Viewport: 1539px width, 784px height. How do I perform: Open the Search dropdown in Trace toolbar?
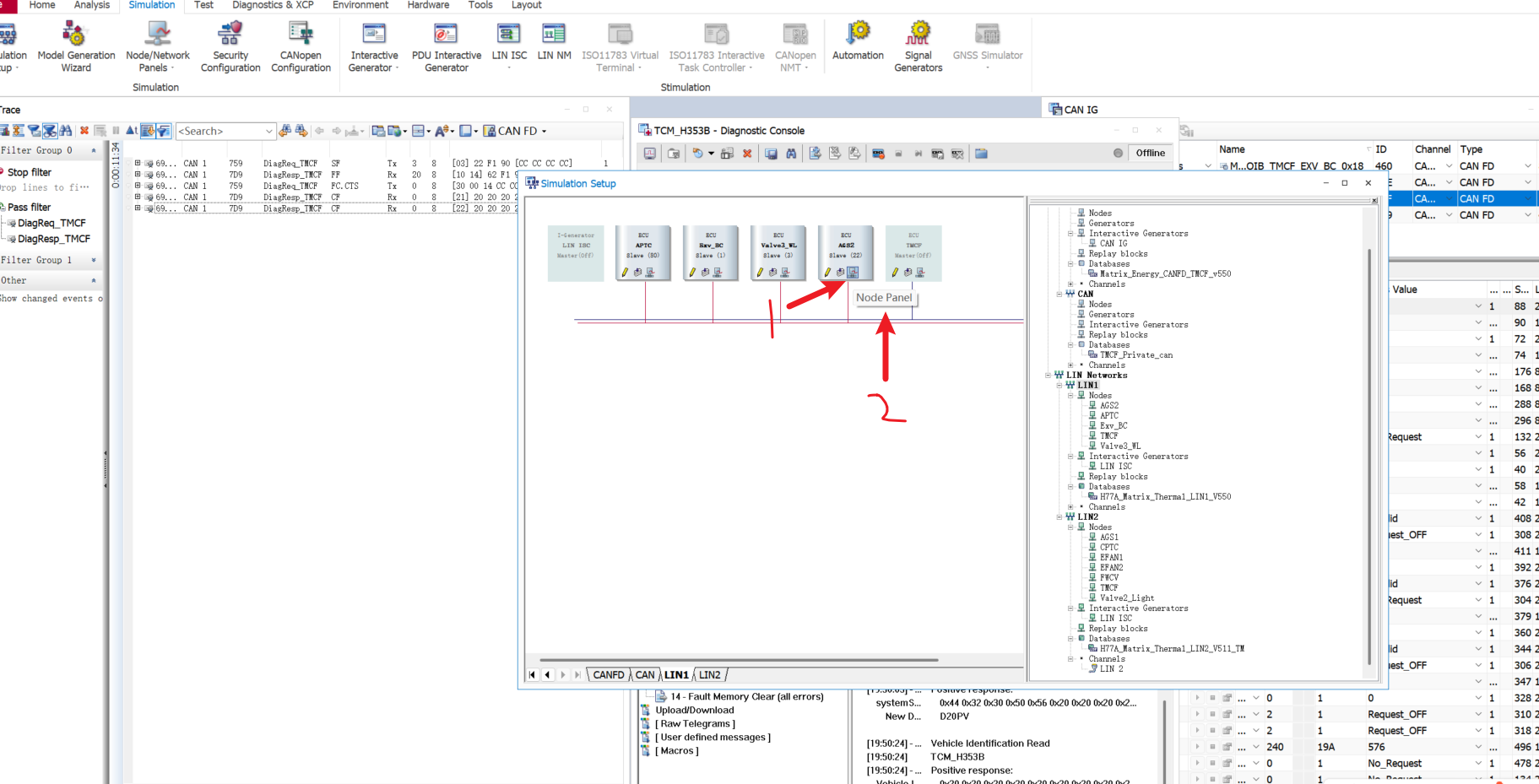coord(268,131)
